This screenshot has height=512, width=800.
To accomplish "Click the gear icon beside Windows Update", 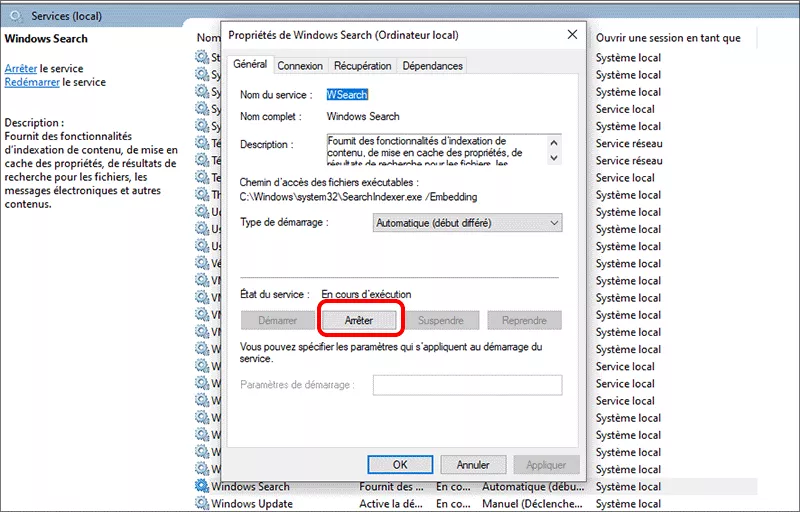I will pos(203,504).
